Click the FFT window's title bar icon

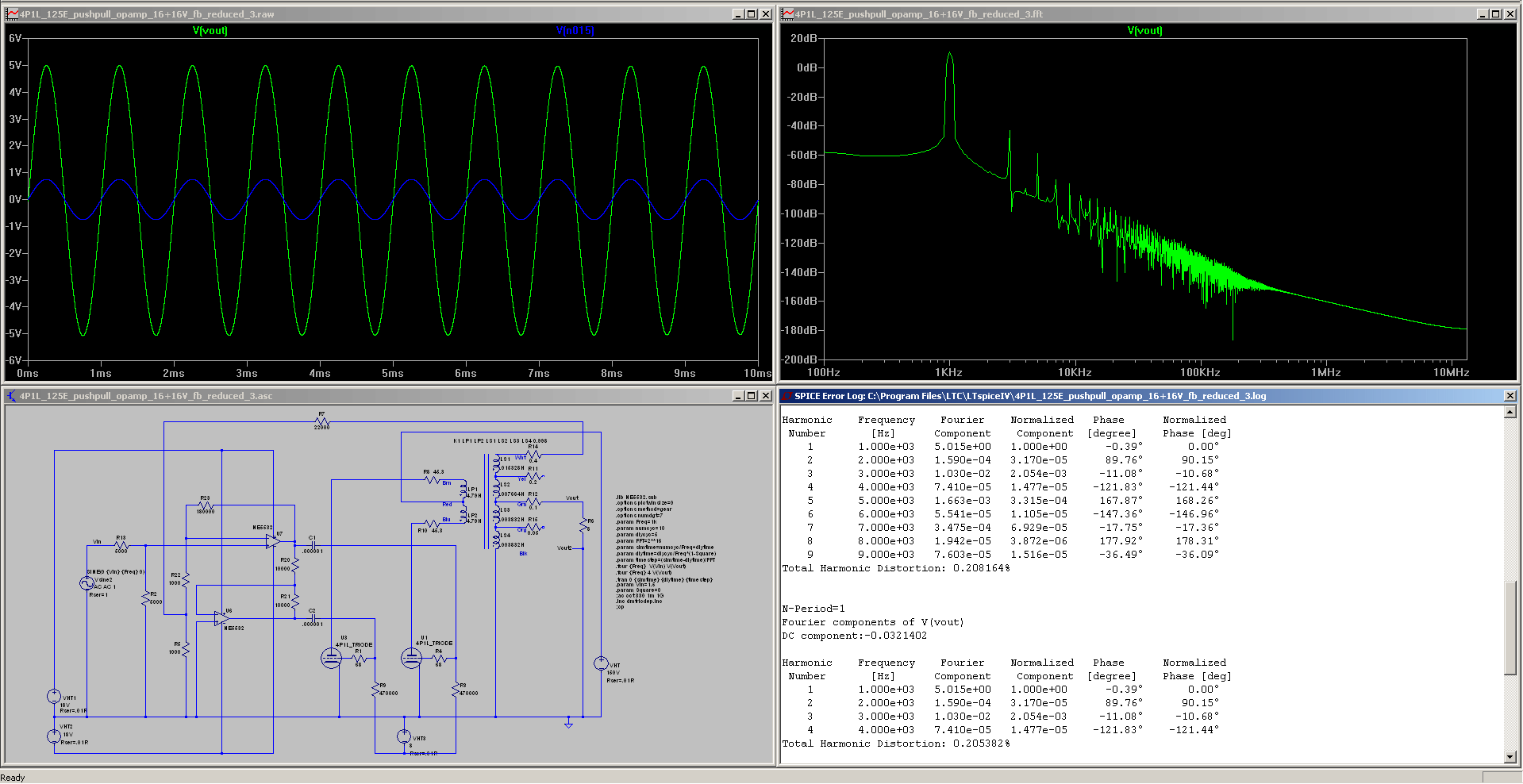click(x=787, y=14)
